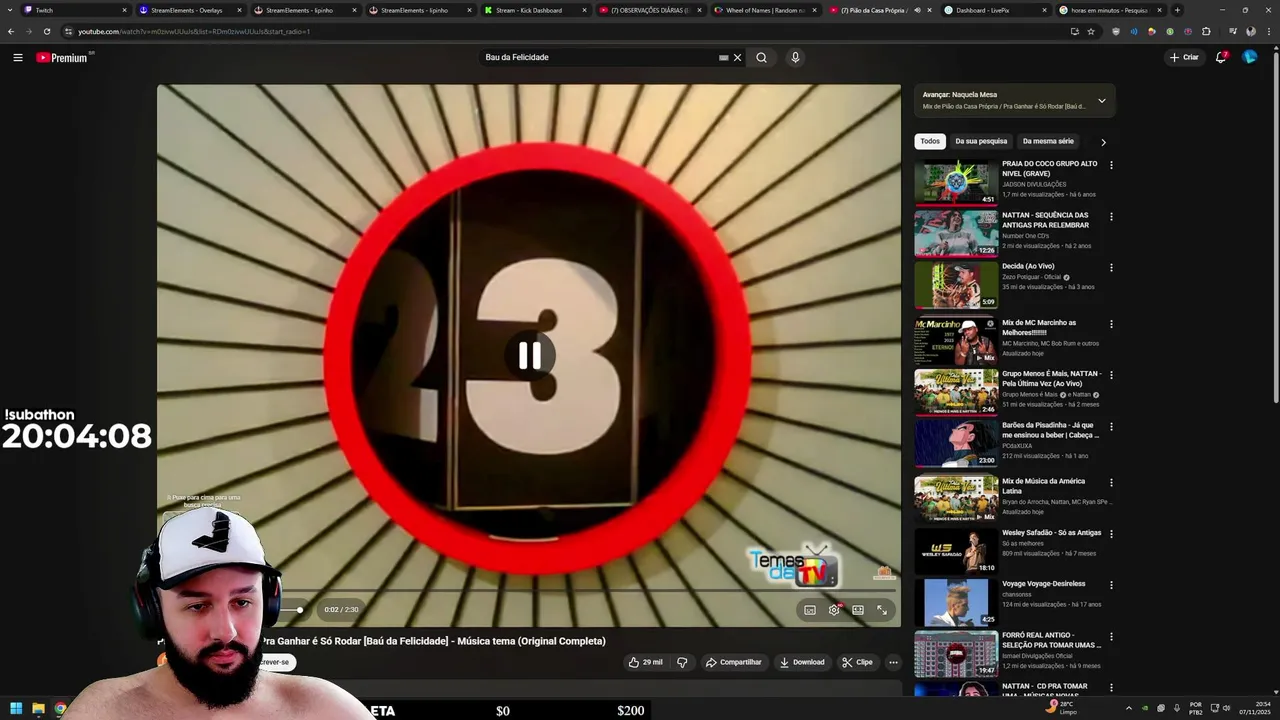This screenshot has width=1280, height=720.
Task: Like the video (29 mil)
Action: (x=645, y=662)
